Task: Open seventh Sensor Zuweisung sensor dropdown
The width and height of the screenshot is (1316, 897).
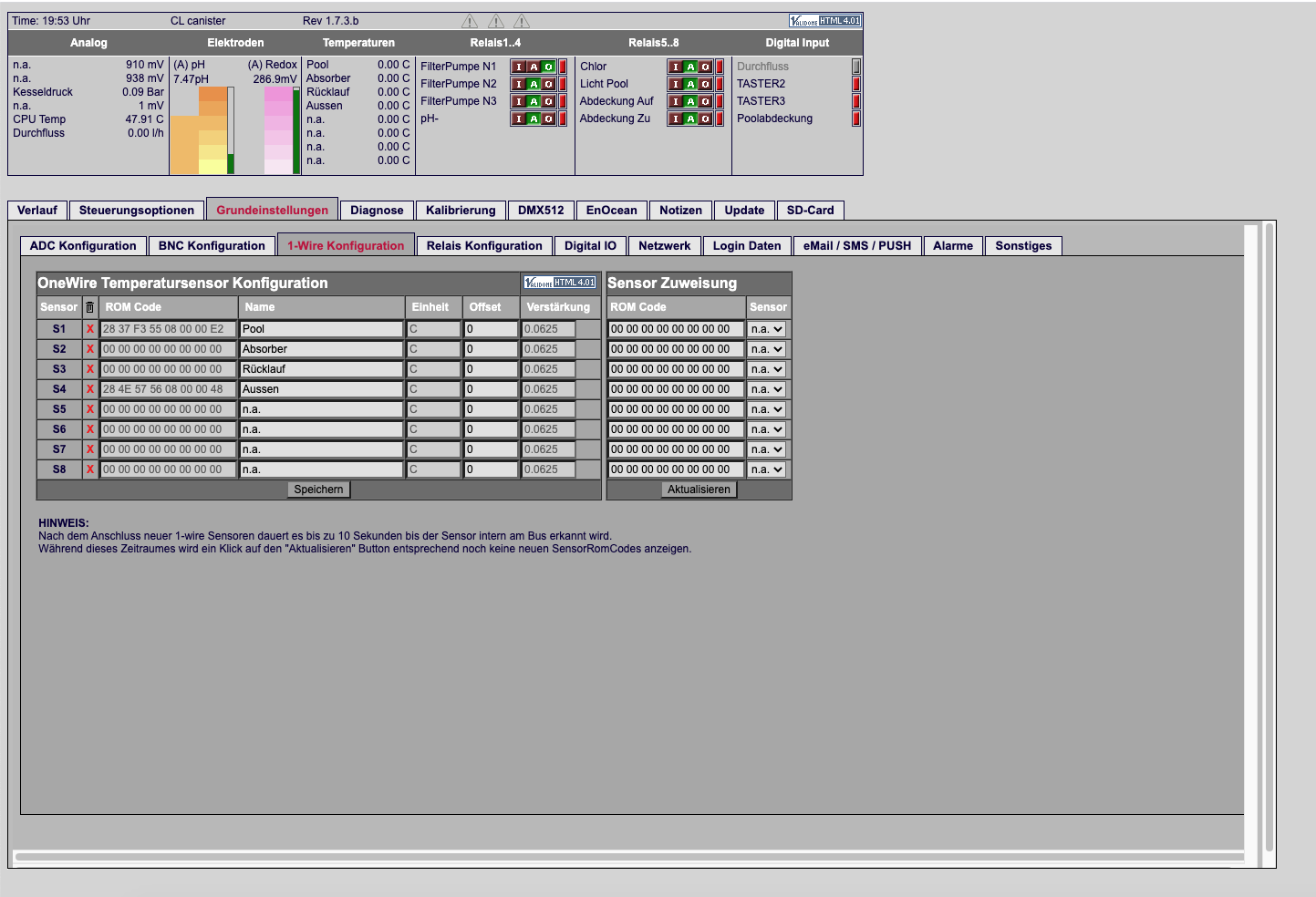Action: [x=767, y=449]
